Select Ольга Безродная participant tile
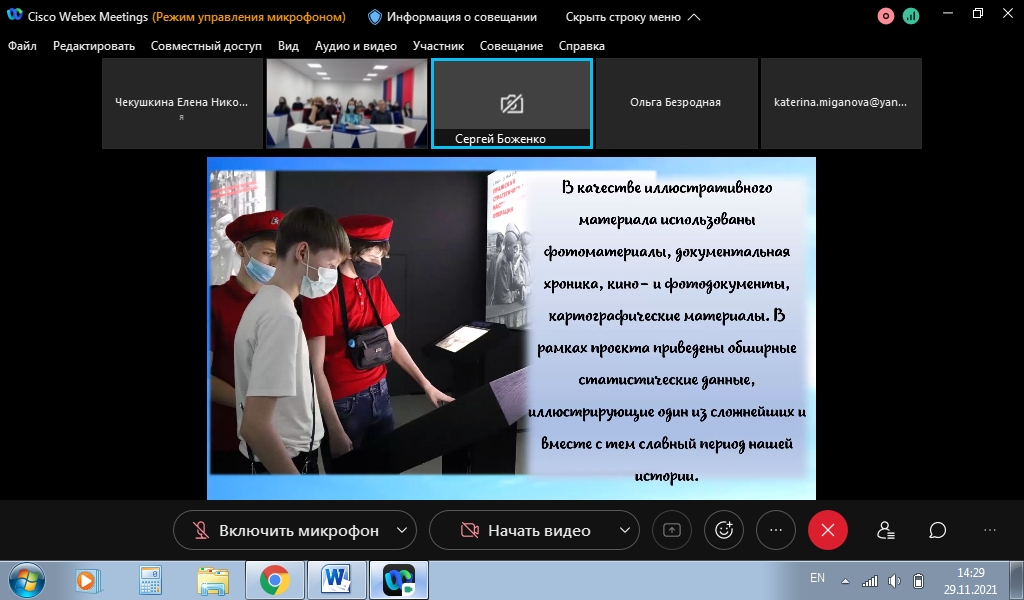This screenshot has width=1024, height=600. point(675,102)
